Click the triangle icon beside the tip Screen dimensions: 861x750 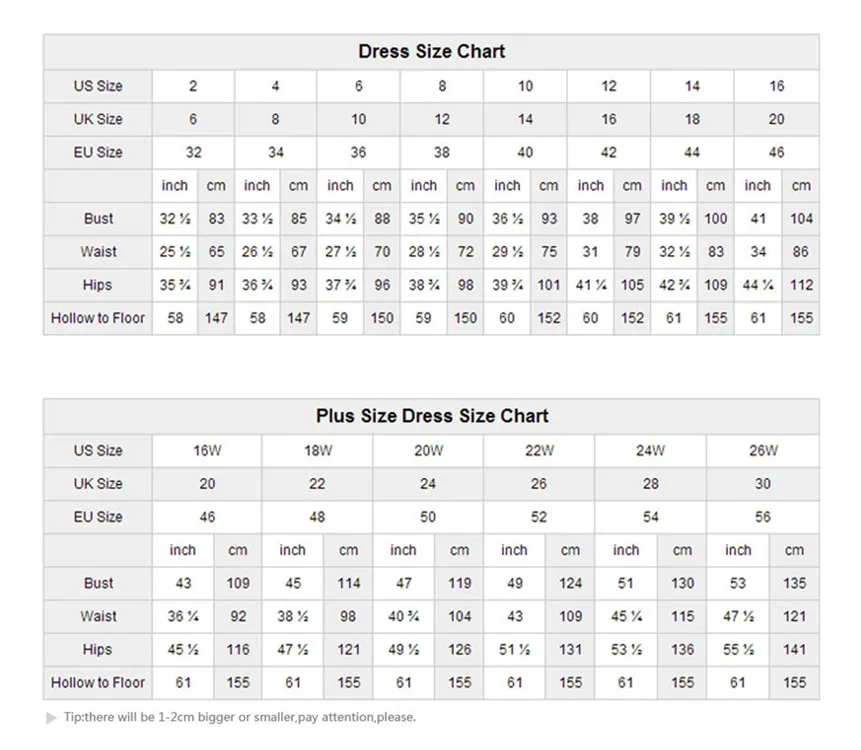pos(53,717)
